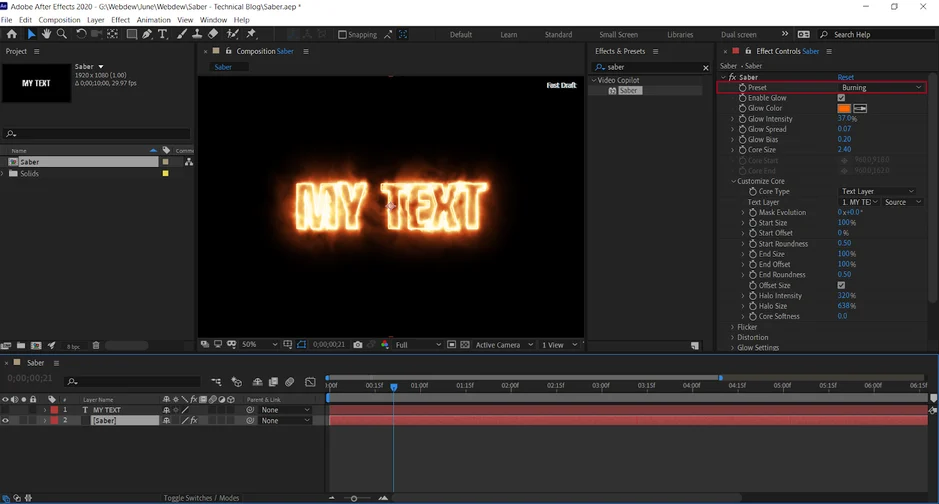Open the Effect menu
This screenshot has width=939, height=504.
point(120,20)
